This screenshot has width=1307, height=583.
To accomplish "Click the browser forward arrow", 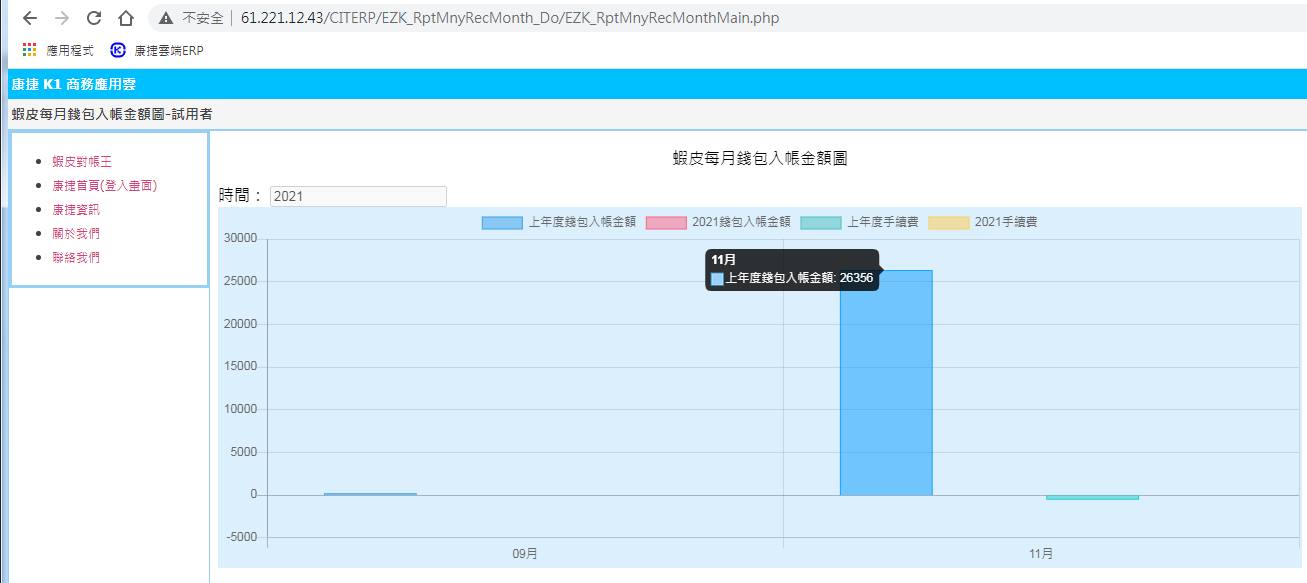I will [x=62, y=18].
